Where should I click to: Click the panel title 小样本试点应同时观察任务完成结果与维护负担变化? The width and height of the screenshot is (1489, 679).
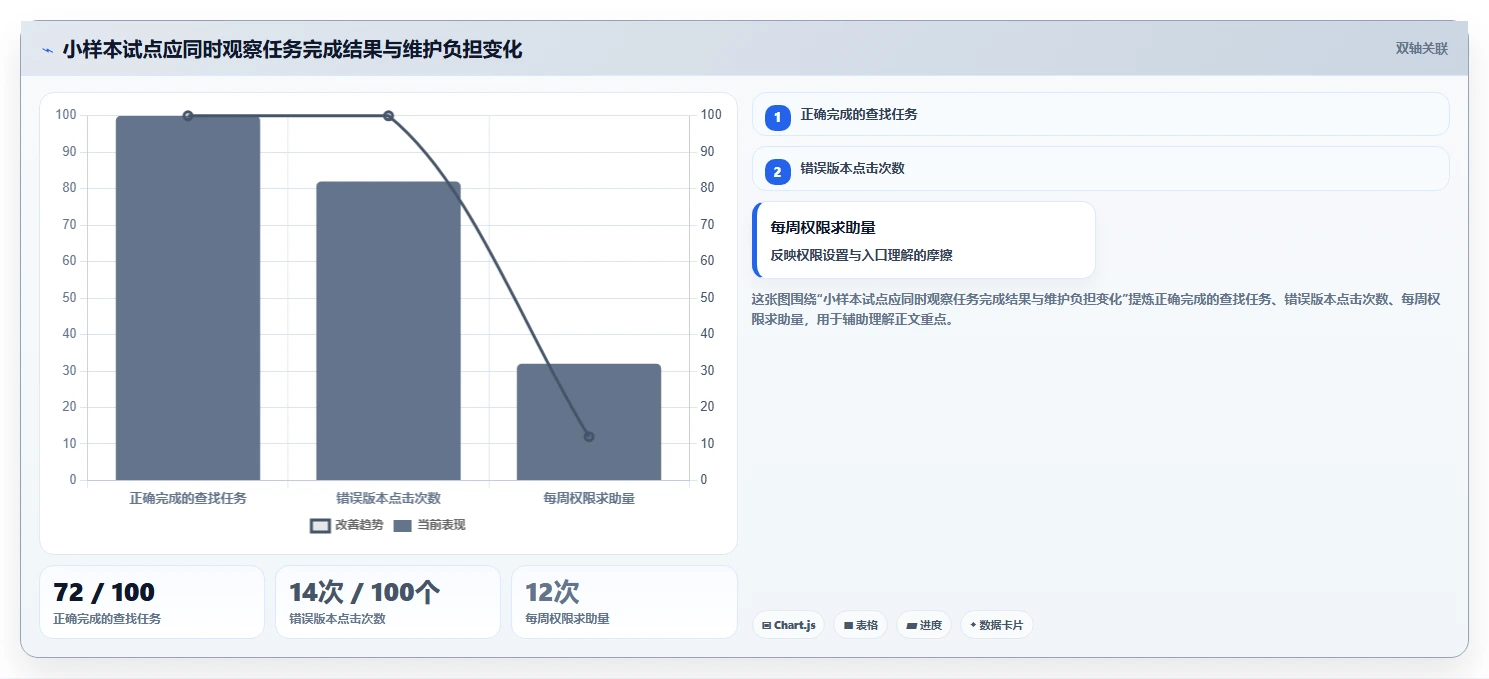[292, 49]
